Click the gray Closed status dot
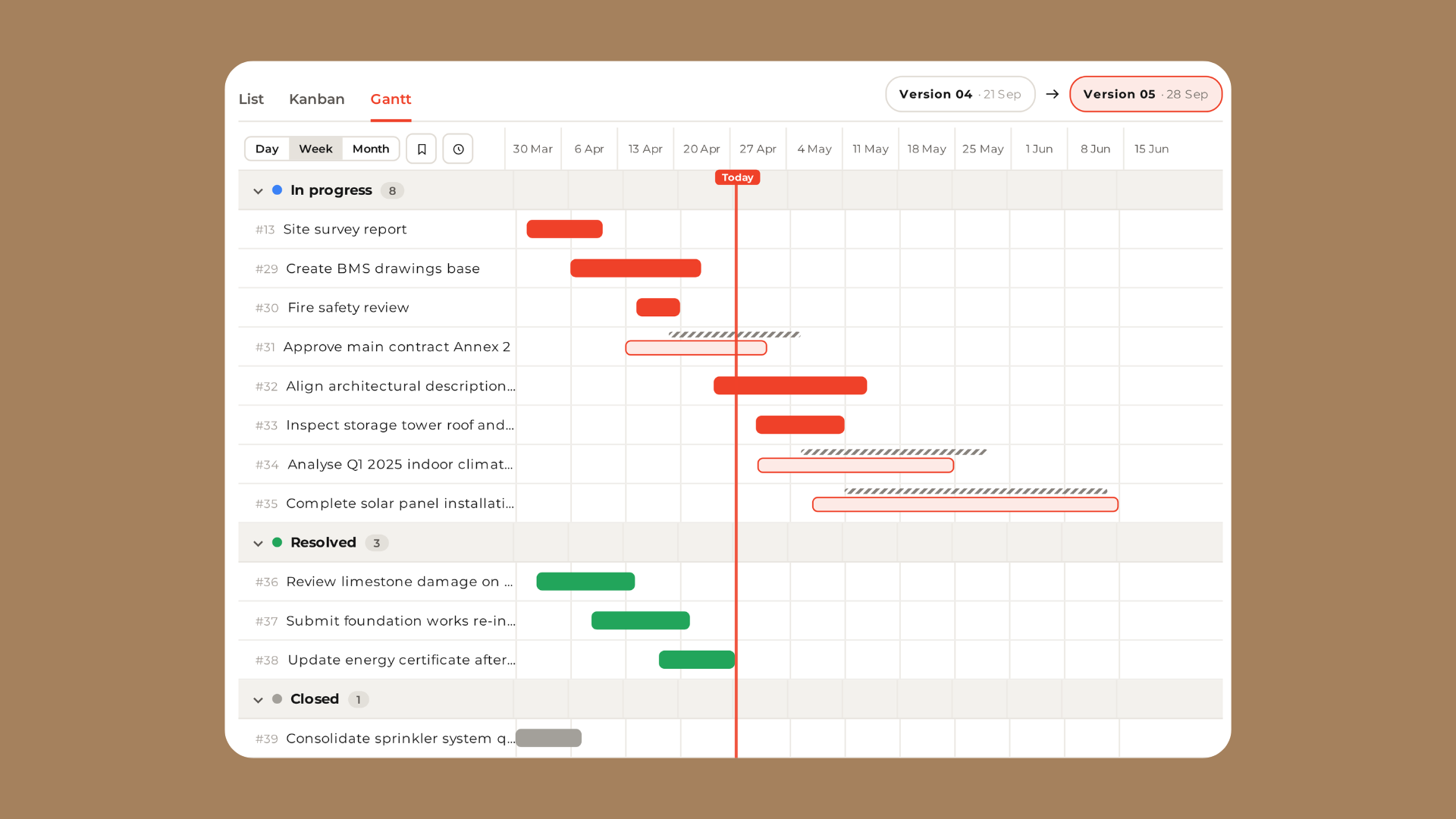This screenshot has width=1456, height=819. click(x=278, y=699)
